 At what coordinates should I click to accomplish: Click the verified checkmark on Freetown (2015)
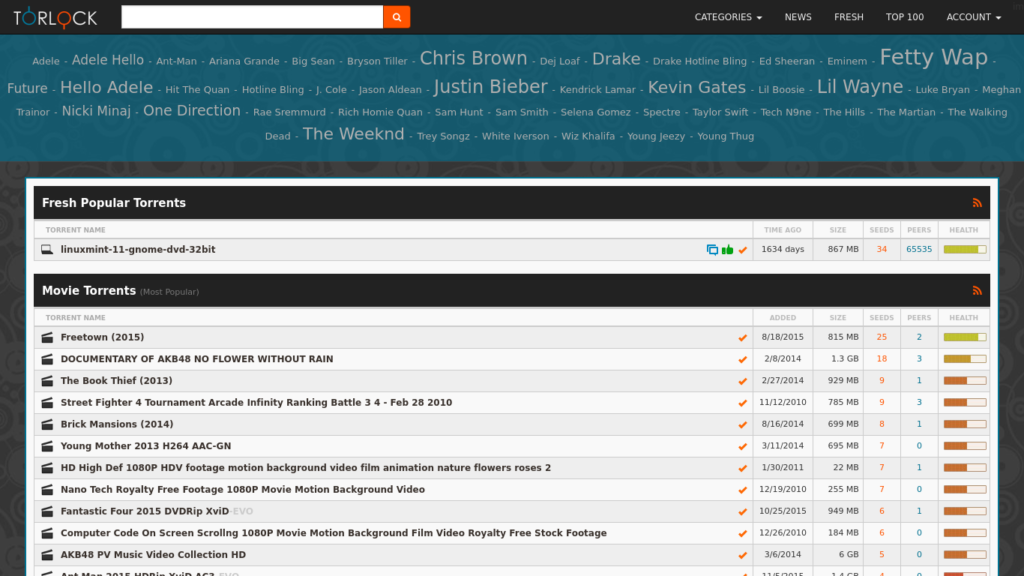pos(742,337)
